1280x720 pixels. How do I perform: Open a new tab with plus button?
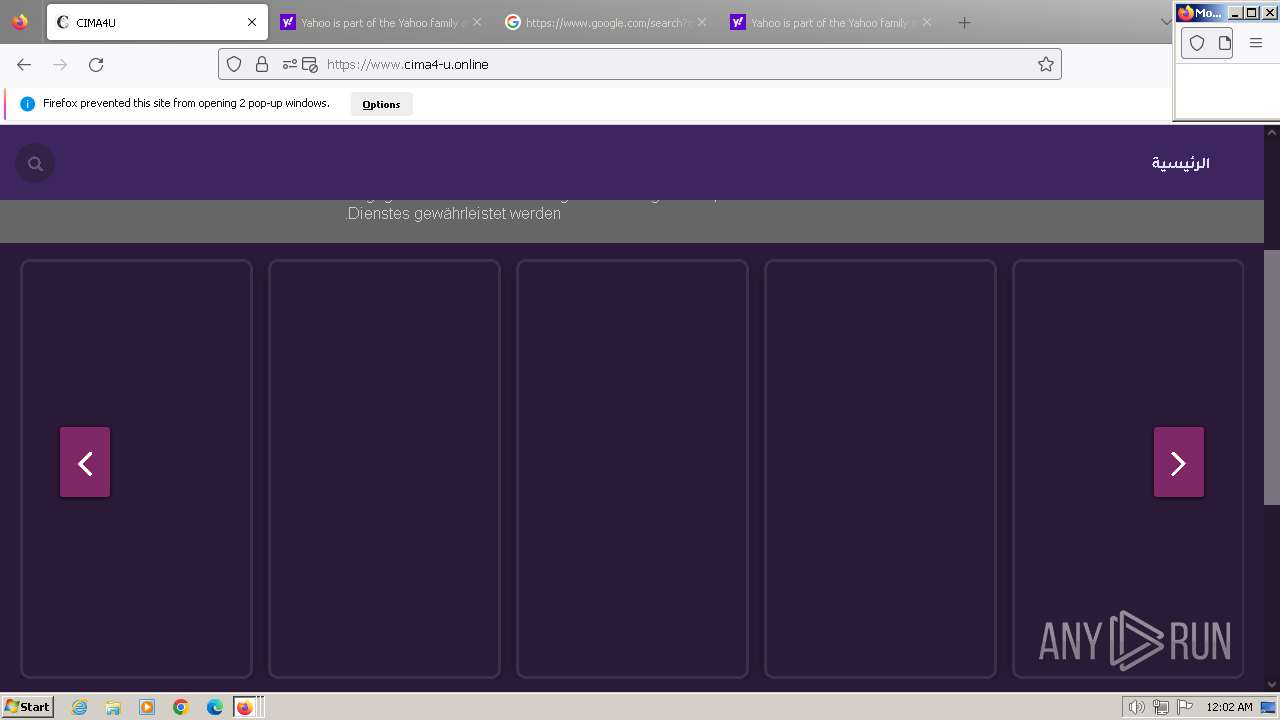[964, 22]
